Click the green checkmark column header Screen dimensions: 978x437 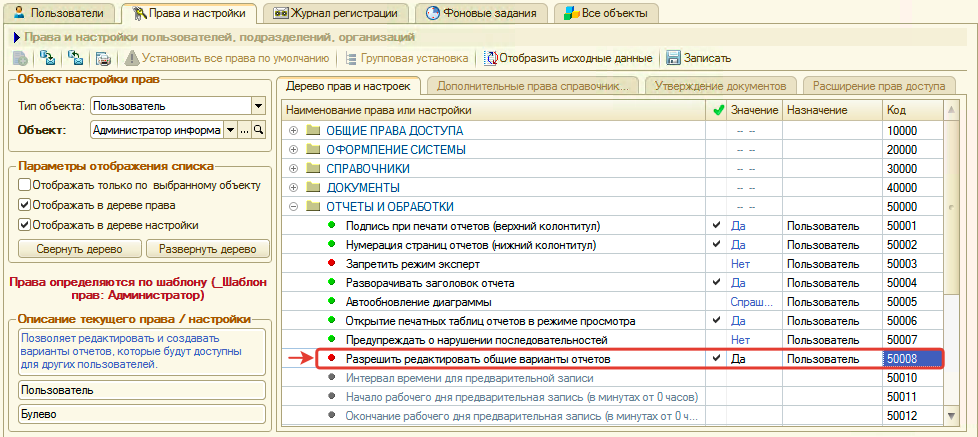(x=717, y=110)
